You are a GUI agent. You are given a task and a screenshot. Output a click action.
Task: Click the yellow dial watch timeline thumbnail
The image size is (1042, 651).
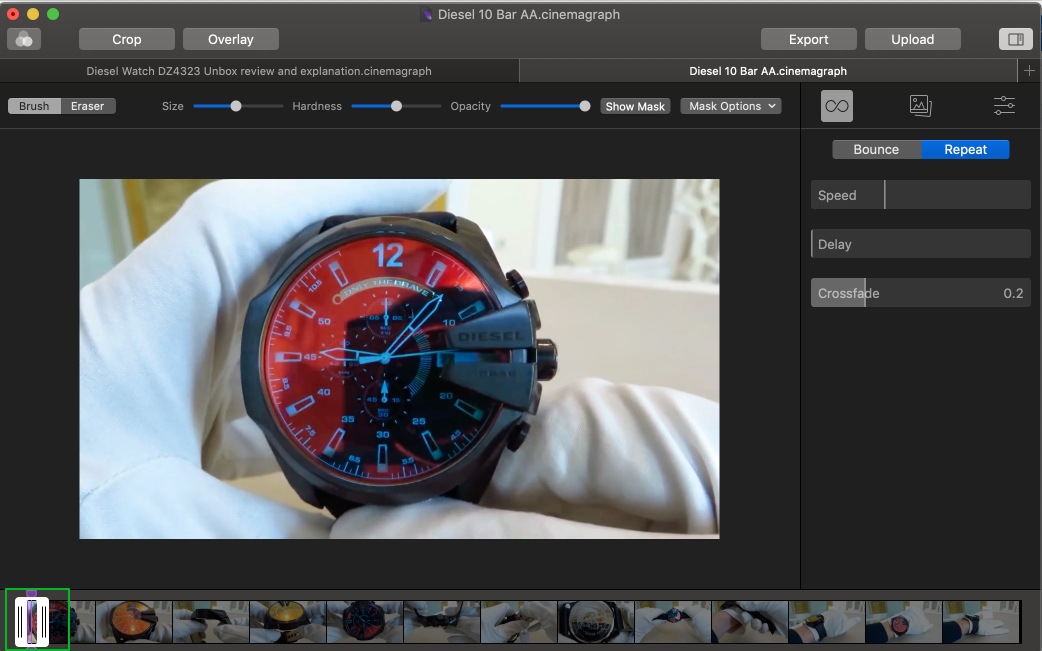(288, 622)
